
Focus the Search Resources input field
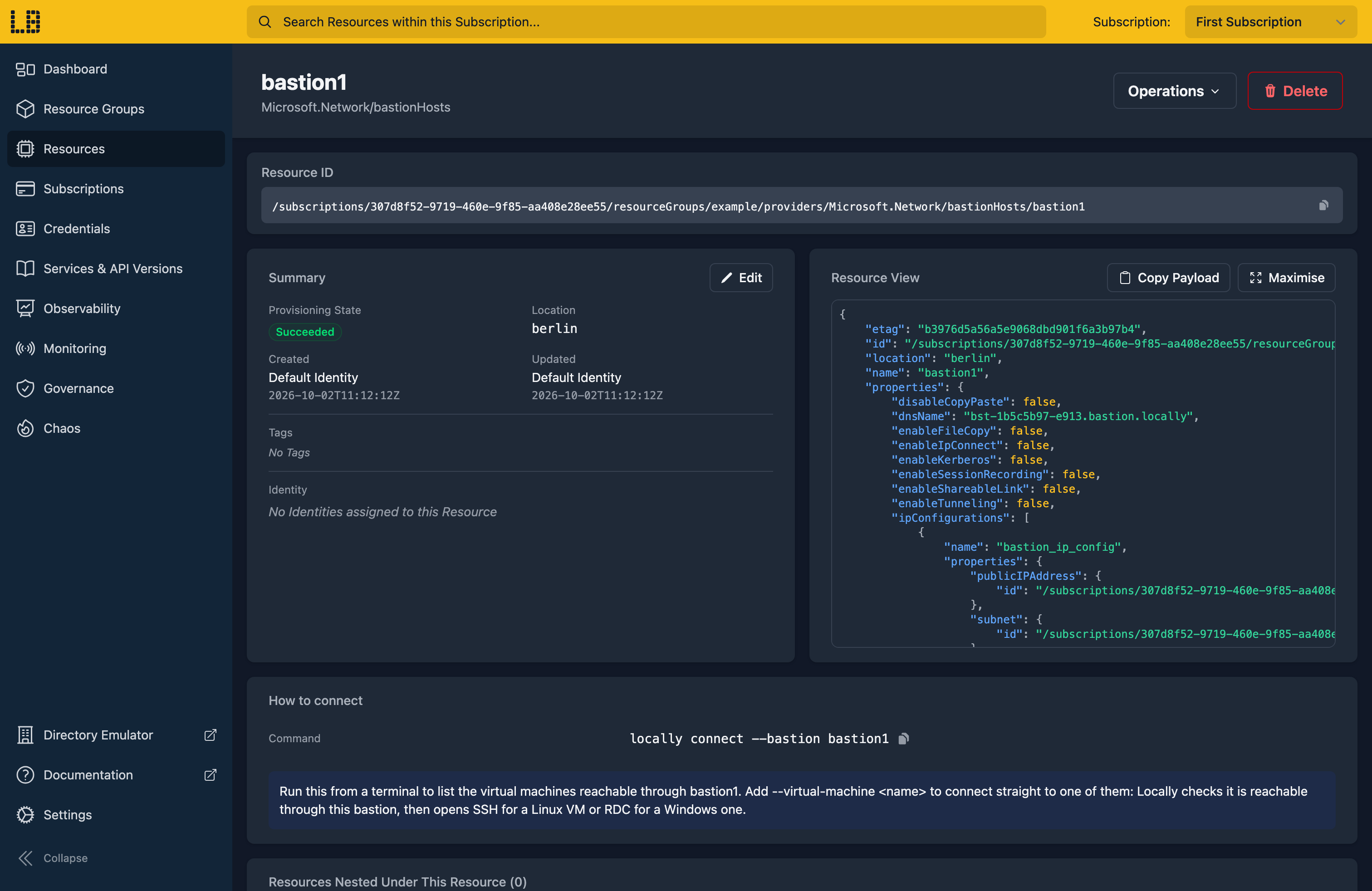(x=646, y=22)
